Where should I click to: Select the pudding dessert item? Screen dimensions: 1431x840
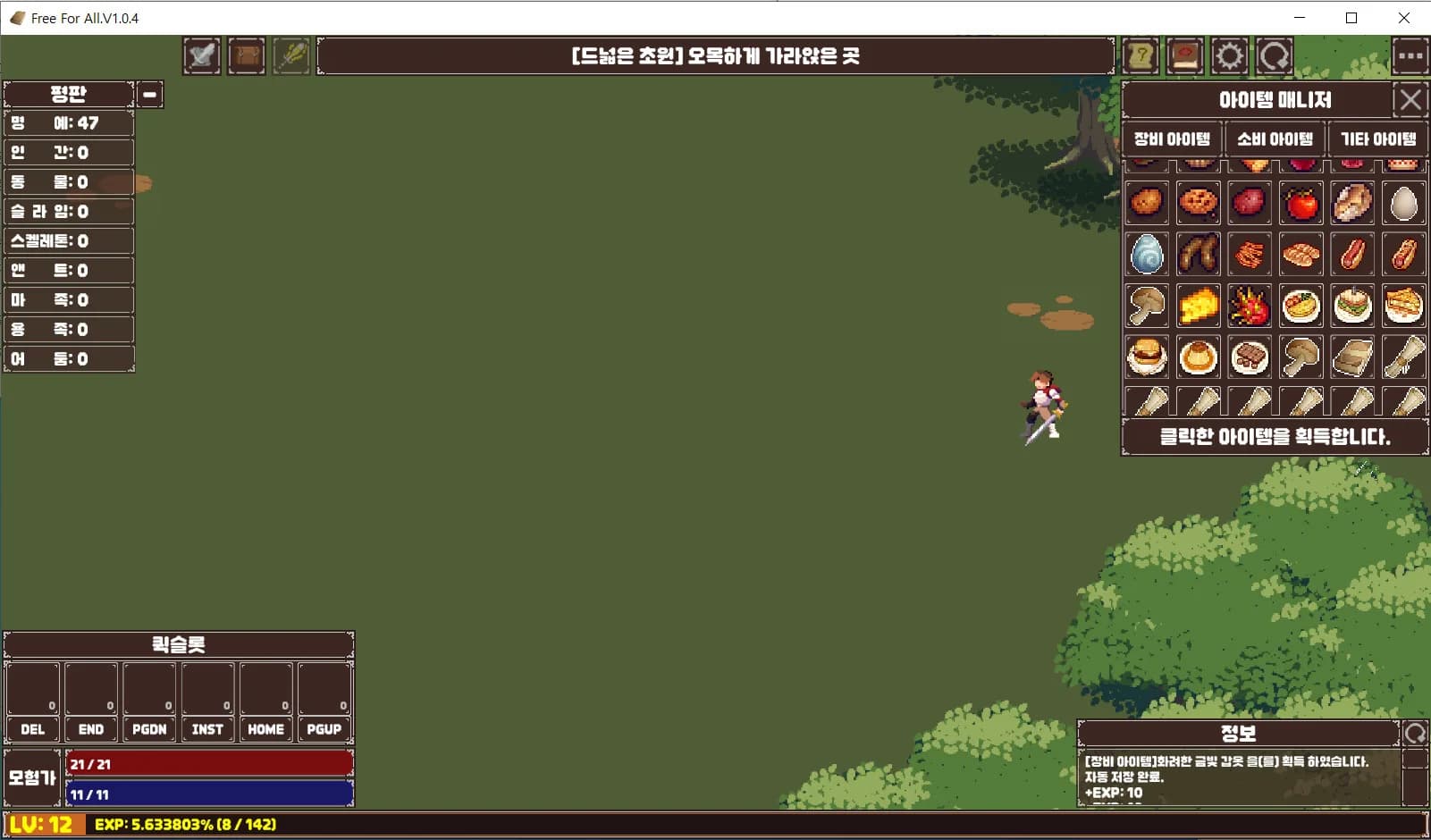pyautogui.click(x=1198, y=357)
